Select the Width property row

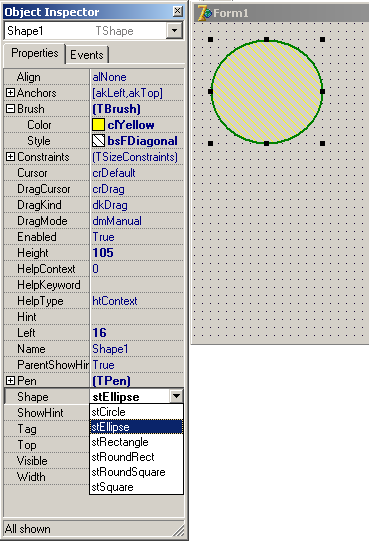[47, 477]
